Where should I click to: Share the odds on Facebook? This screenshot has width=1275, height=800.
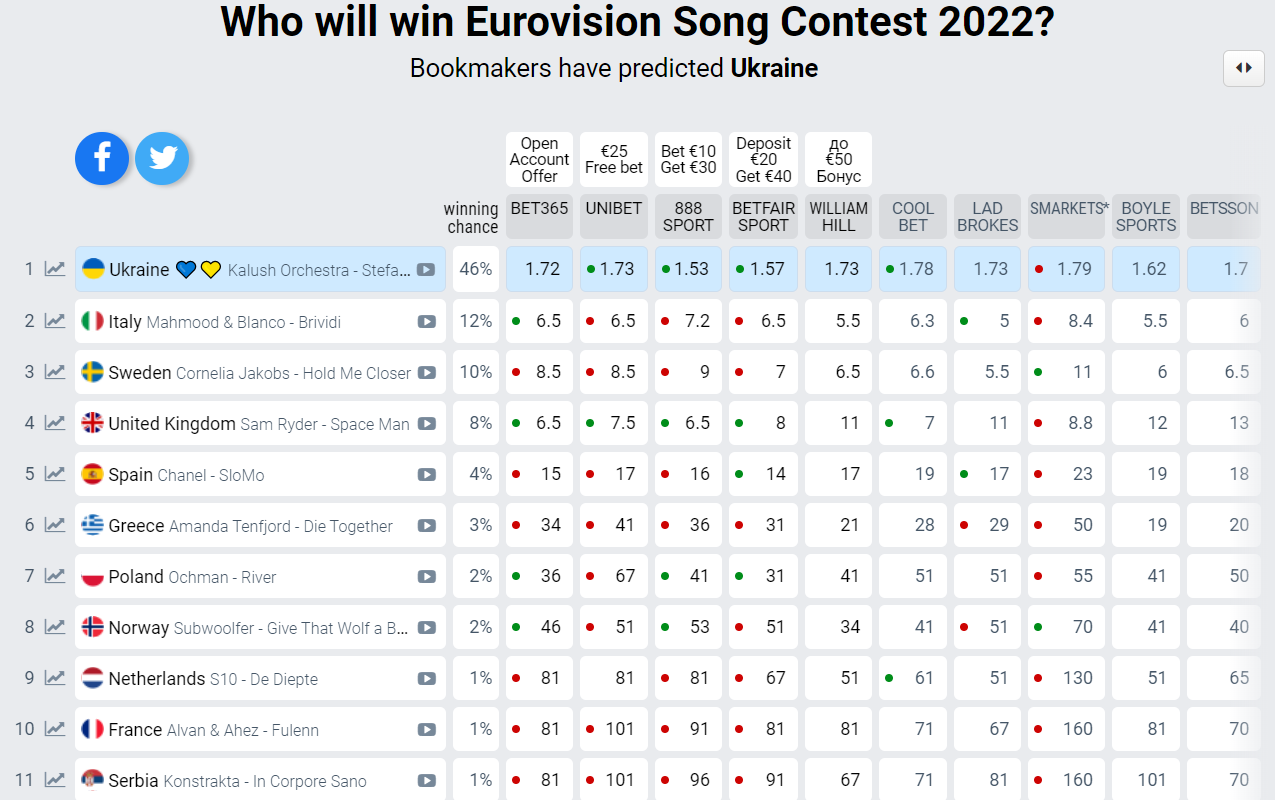click(x=102, y=159)
